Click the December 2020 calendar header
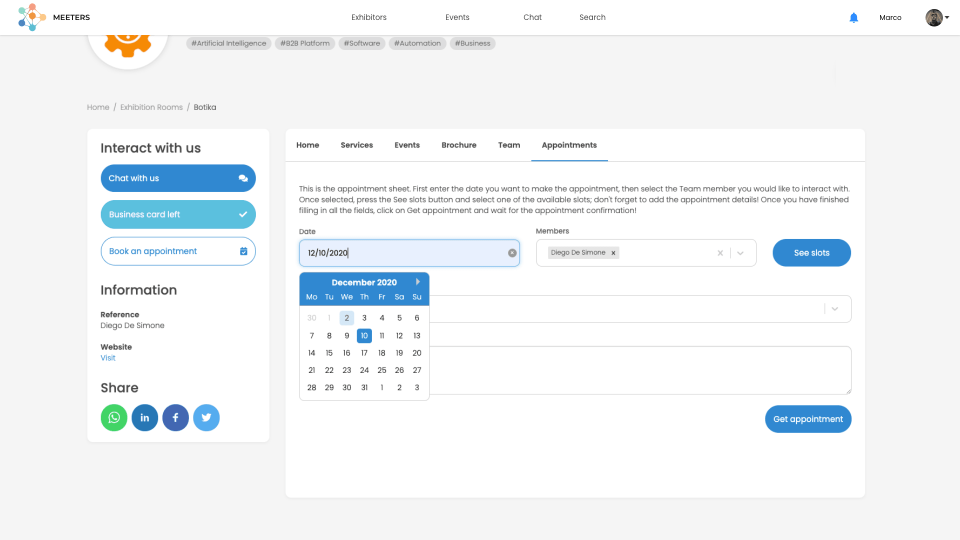 coord(364,282)
